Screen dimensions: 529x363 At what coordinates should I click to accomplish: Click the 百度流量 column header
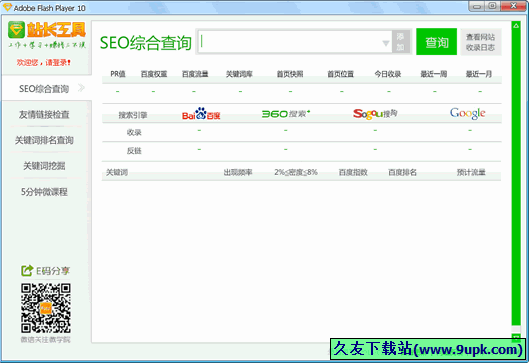point(195,74)
